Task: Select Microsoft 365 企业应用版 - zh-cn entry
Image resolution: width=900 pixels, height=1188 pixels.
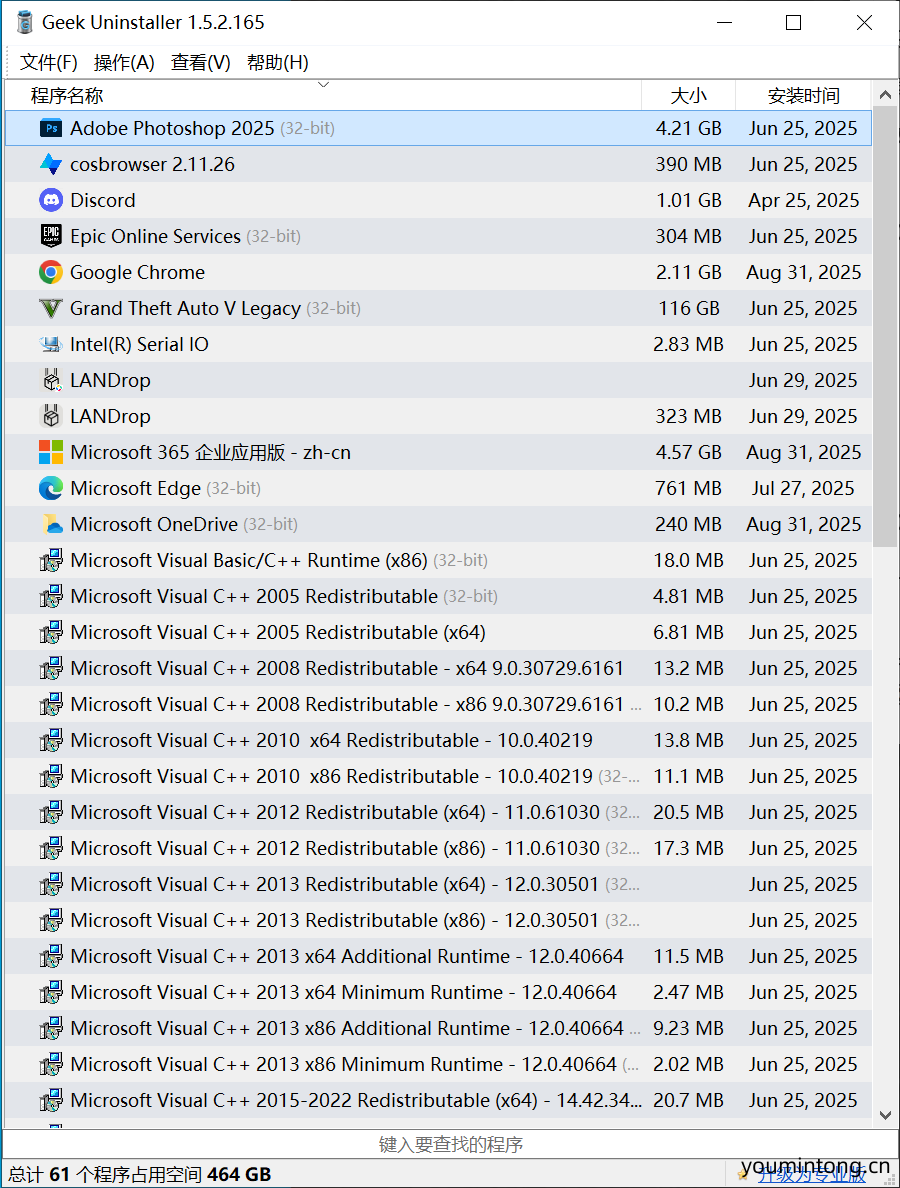Action: click(x=211, y=452)
